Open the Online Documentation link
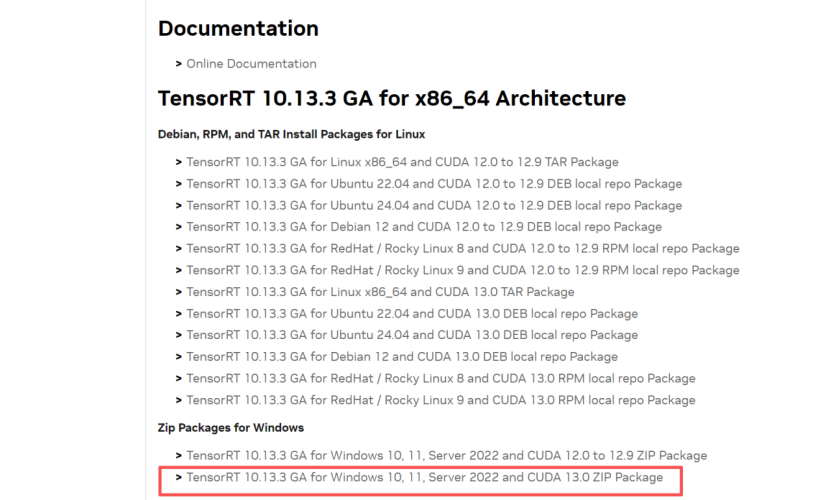Screen dimensions: 831x500 coord(251,64)
